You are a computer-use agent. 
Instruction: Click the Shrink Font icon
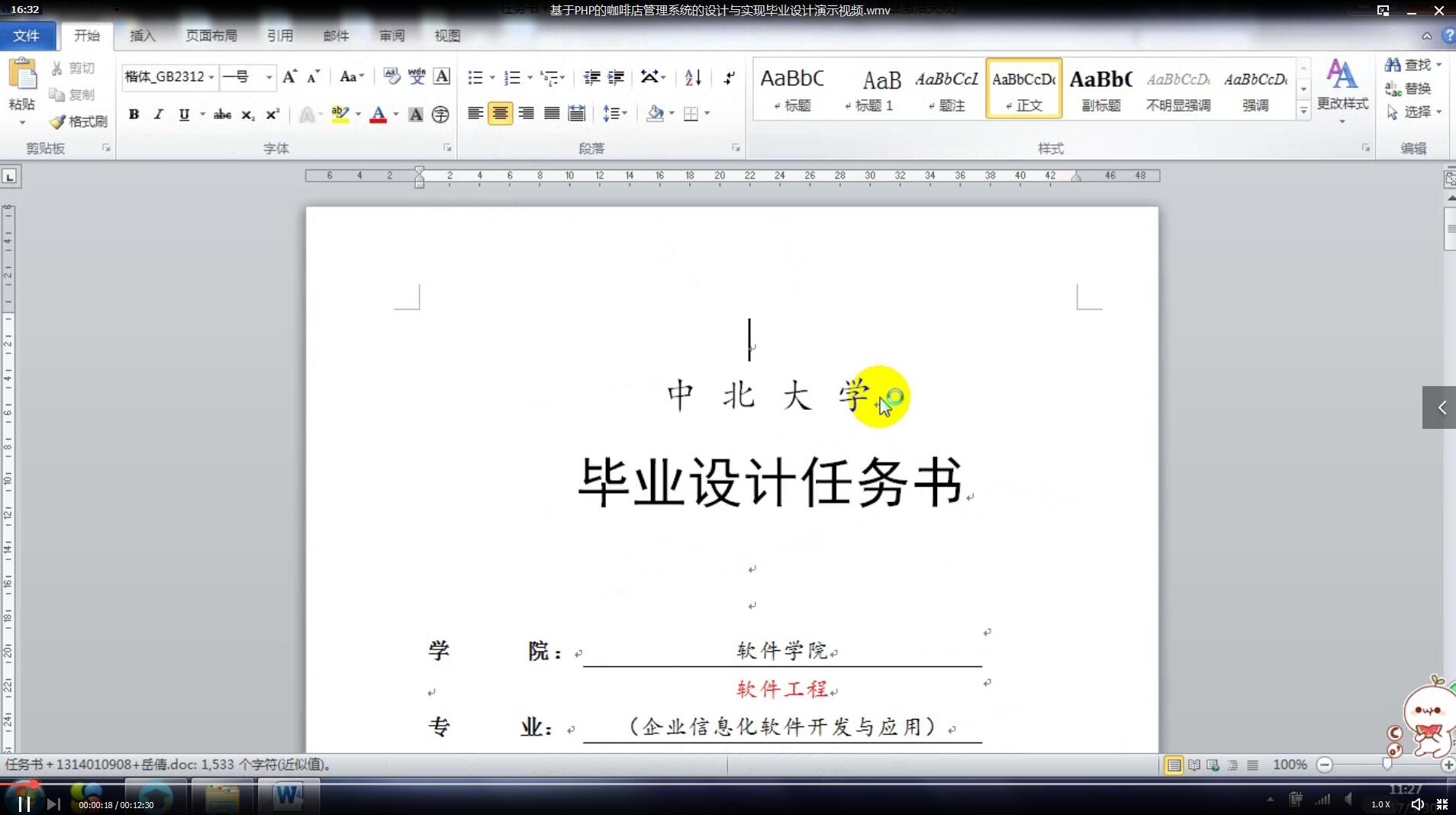click(313, 76)
